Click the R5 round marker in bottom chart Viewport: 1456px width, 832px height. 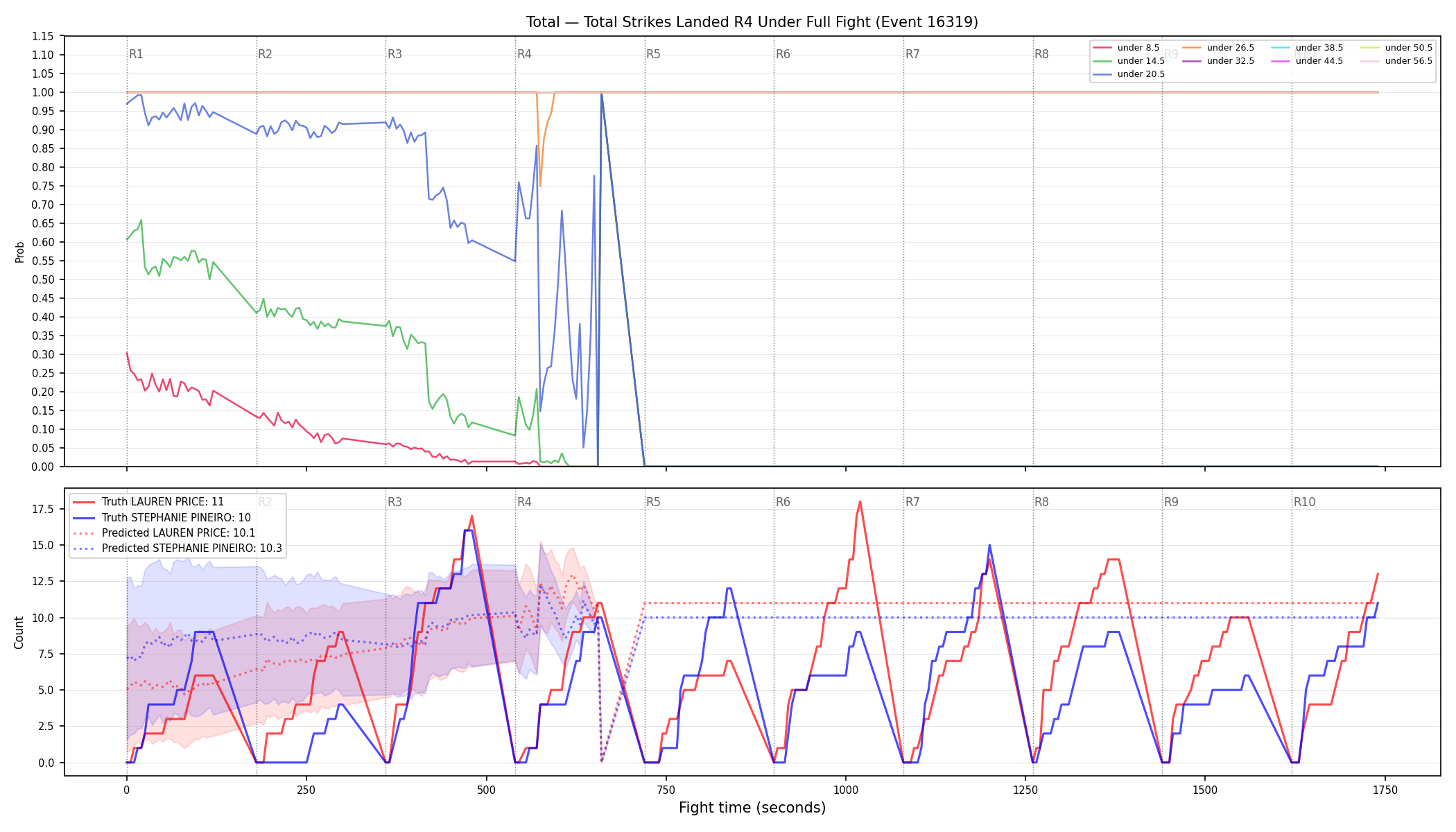click(653, 502)
